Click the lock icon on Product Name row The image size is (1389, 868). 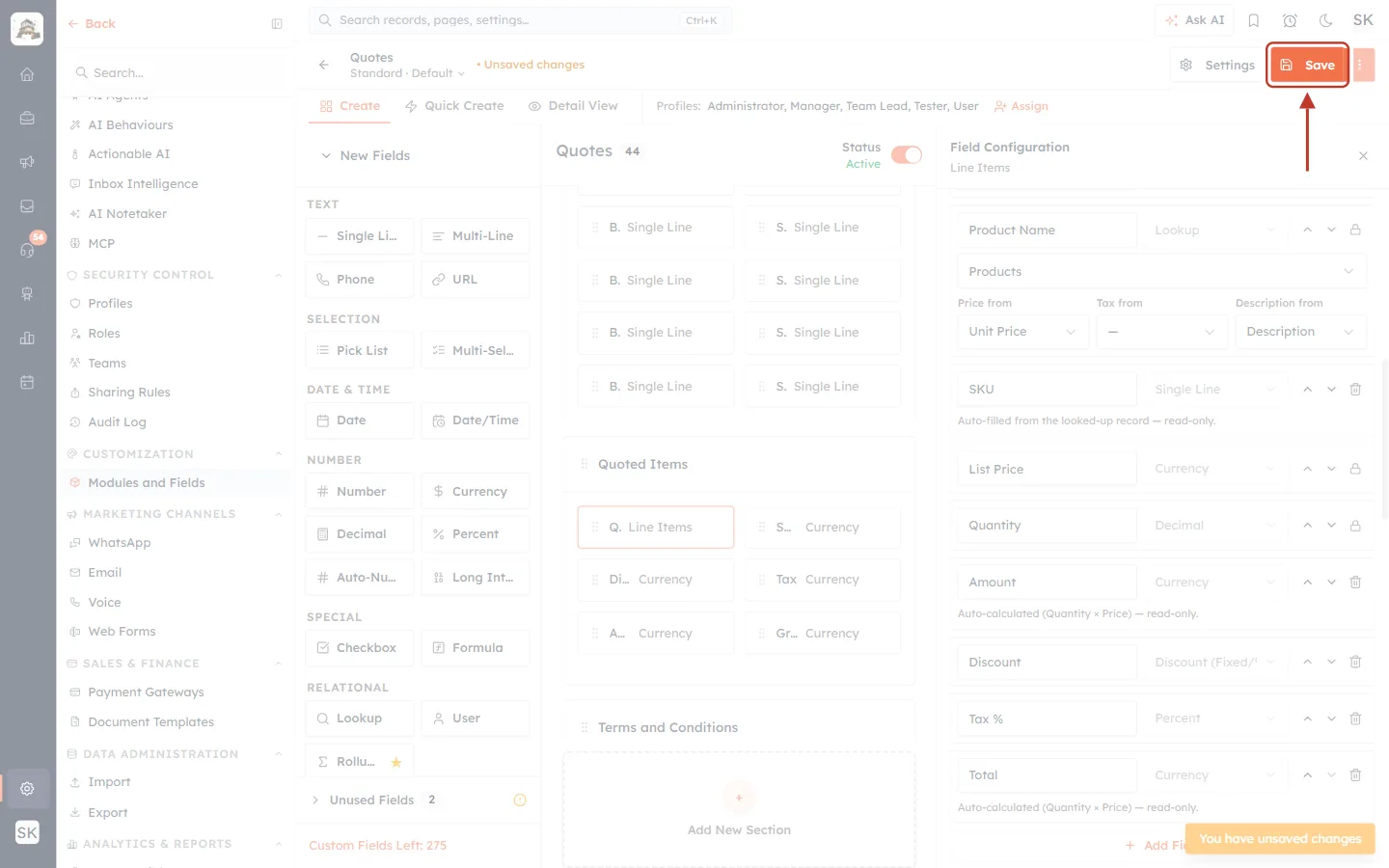click(x=1355, y=230)
